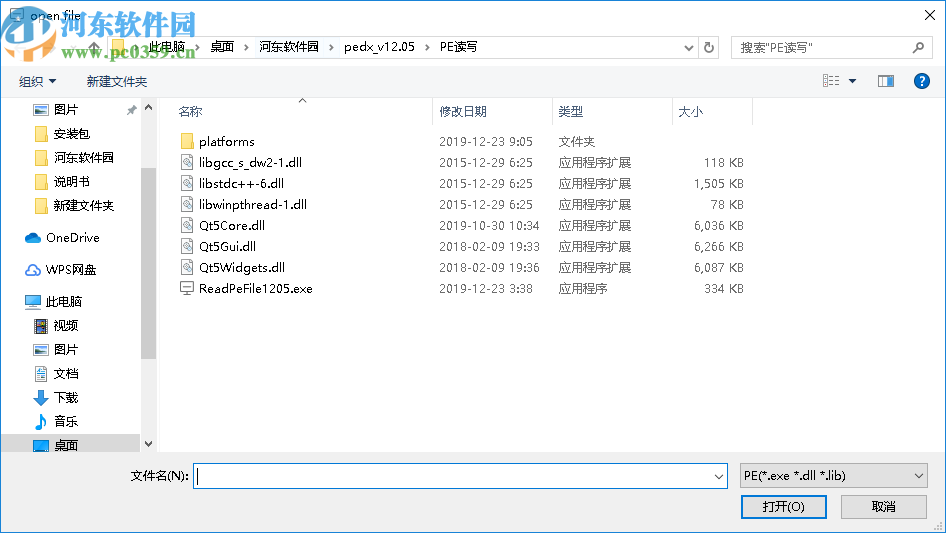Image resolution: width=946 pixels, height=533 pixels.
Task: Select Qt5Gui.dll file icon
Action: (187, 246)
